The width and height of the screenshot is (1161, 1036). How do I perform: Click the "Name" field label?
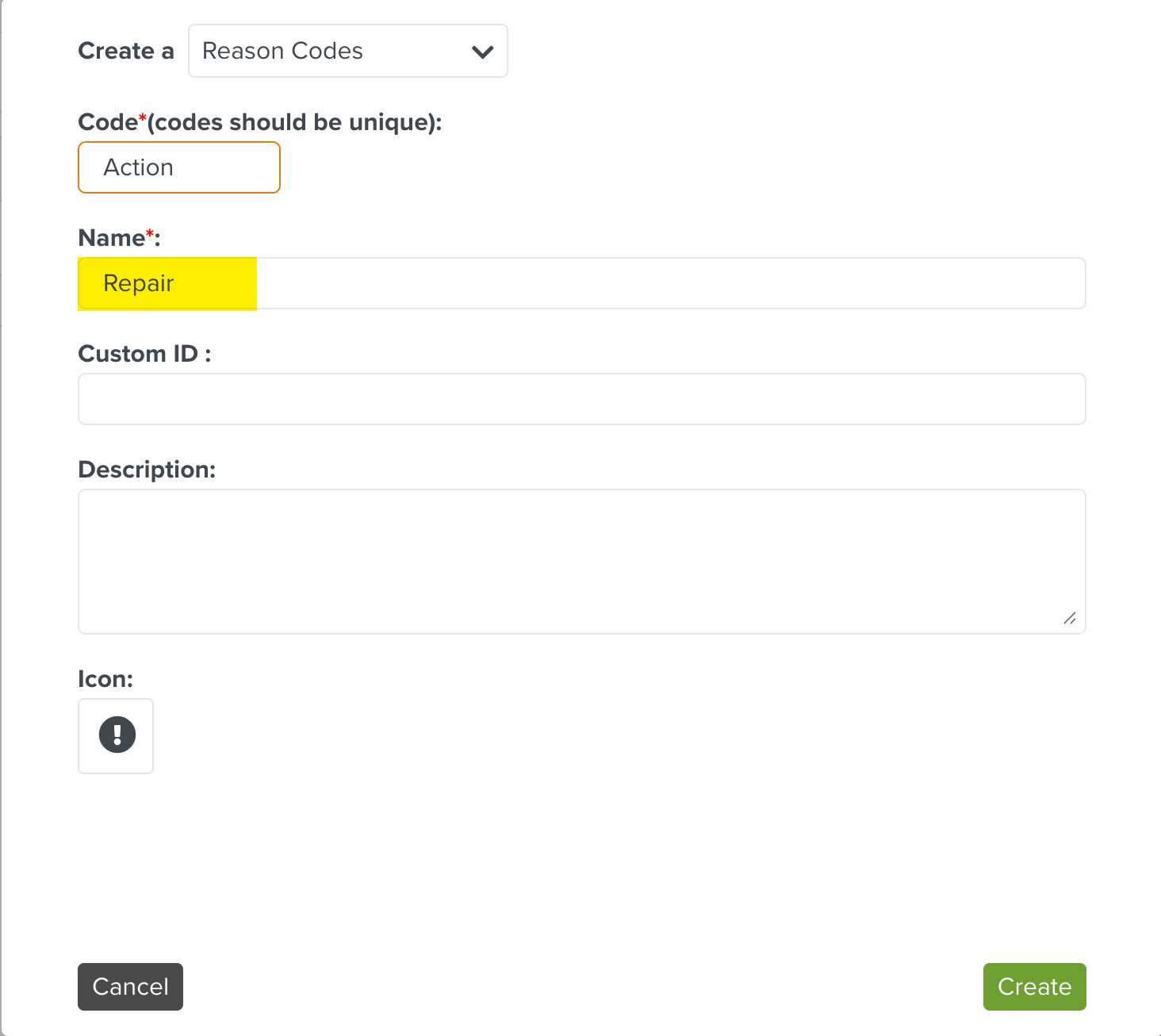pos(111,238)
